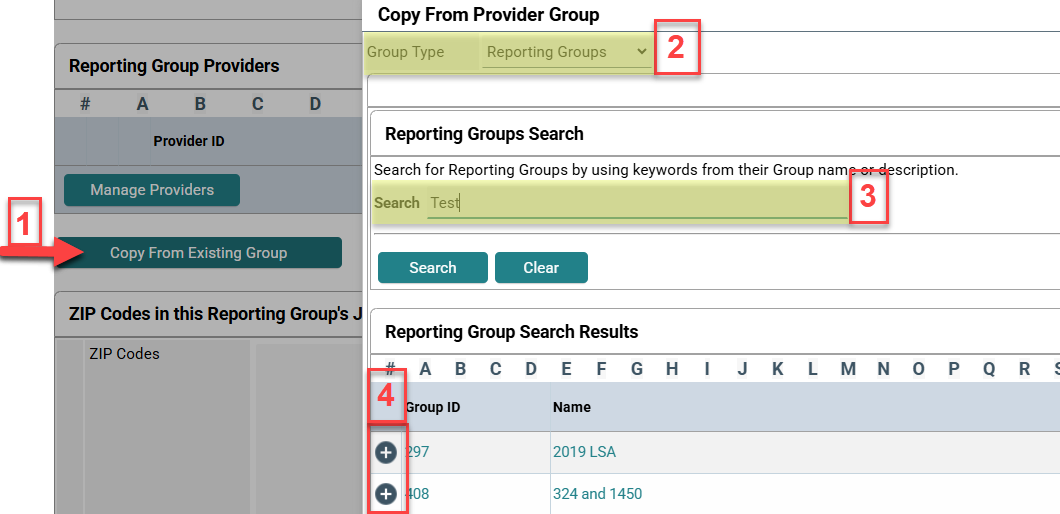
Task: Click the Manage Providers button
Action: pyautogui.click(x=152, y=190)
